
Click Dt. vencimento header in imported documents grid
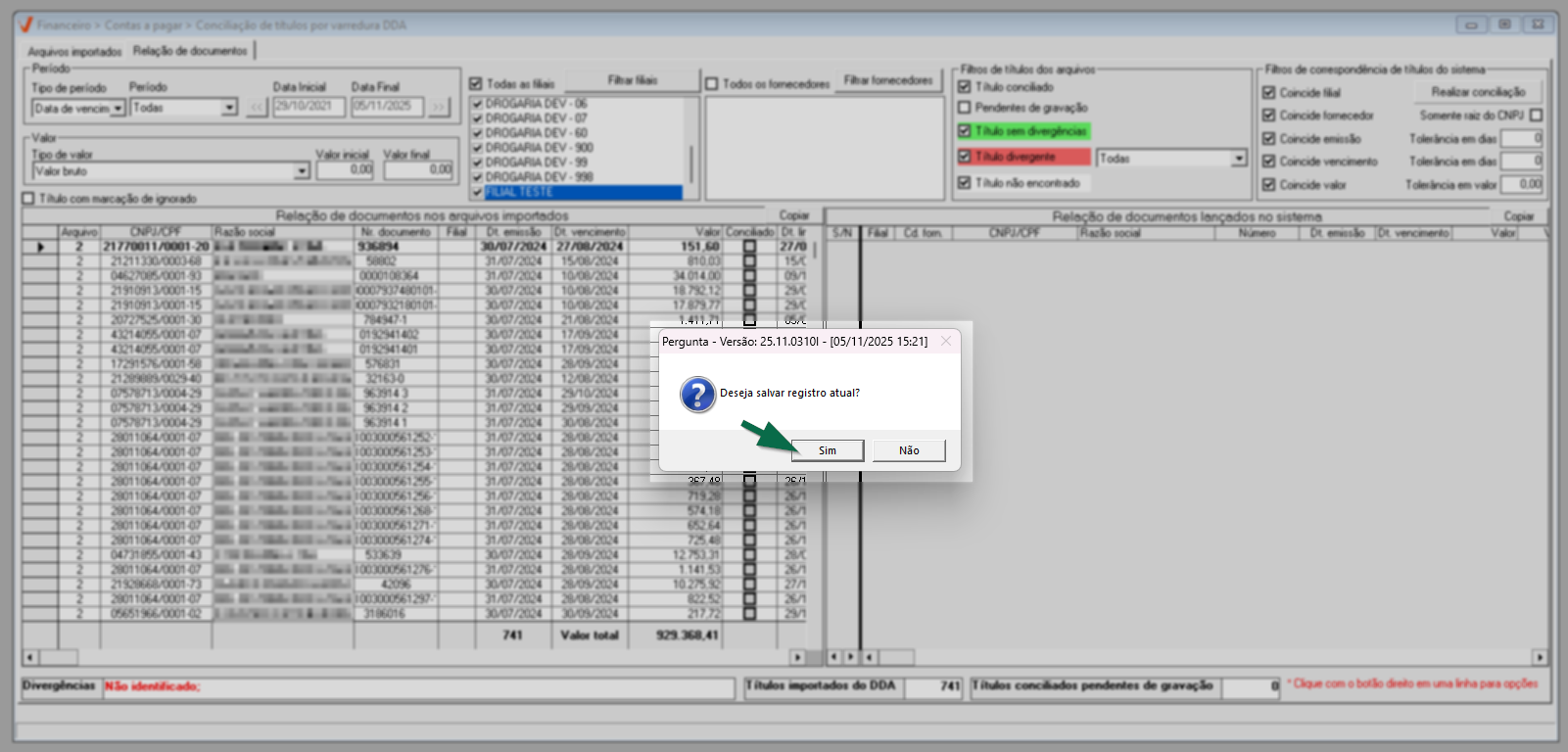point(590,232)
